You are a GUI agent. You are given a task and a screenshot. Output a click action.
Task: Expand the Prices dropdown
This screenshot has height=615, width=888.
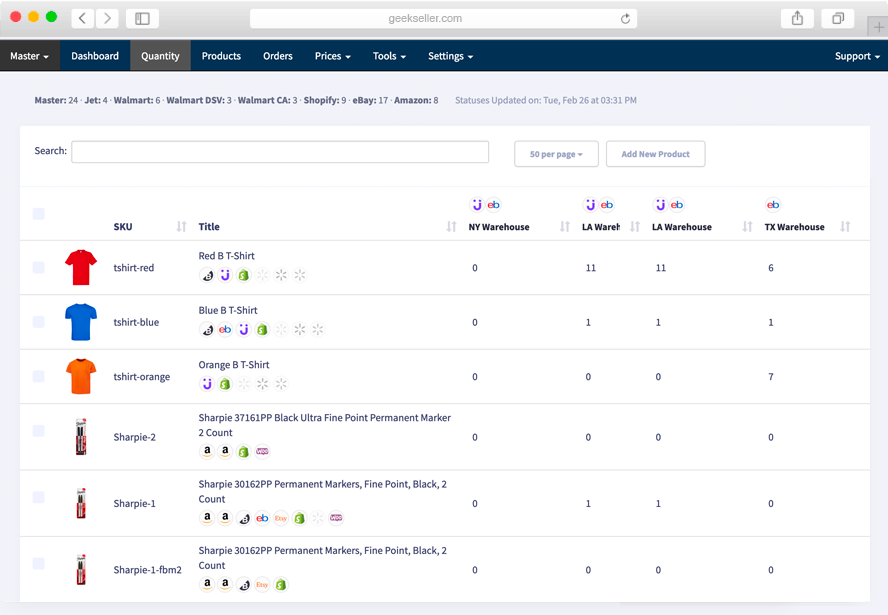click(332, 56)
